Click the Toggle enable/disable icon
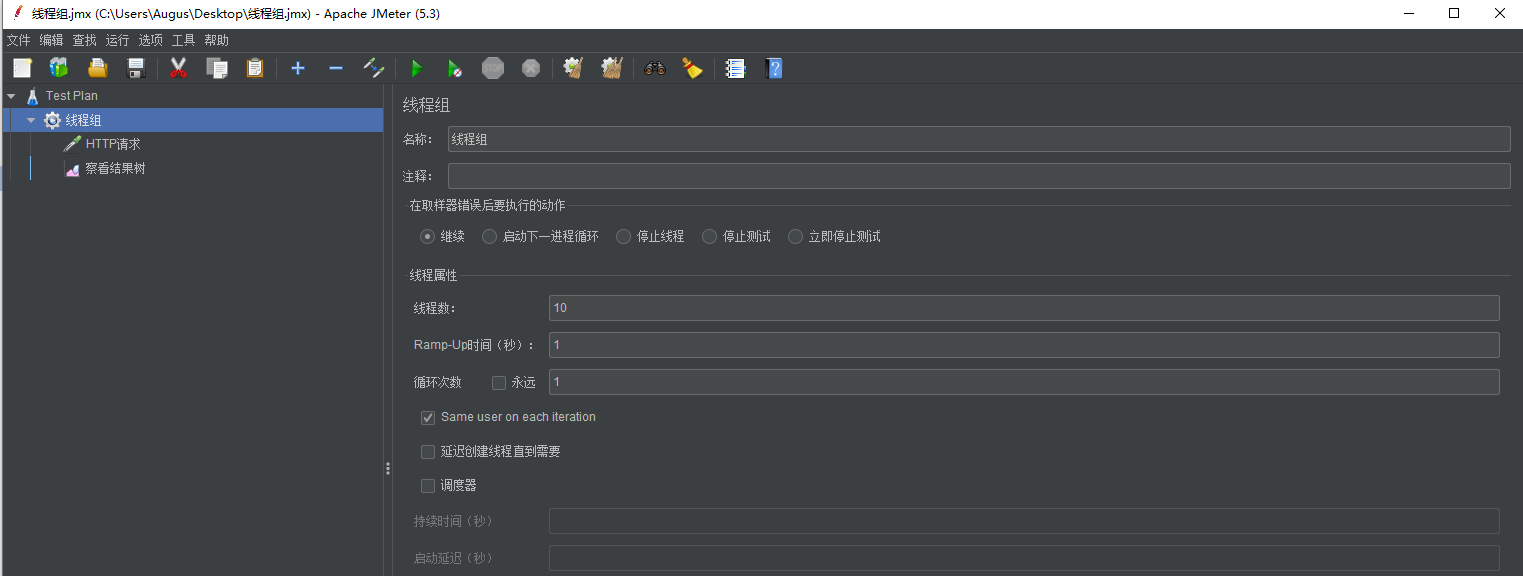 click(374, 68)
